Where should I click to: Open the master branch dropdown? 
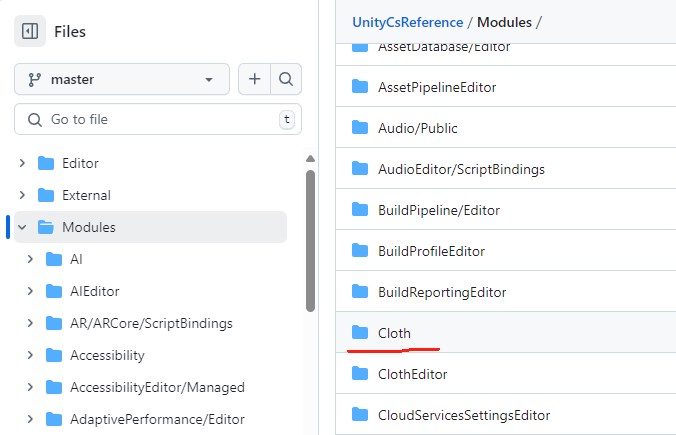tap(122, 79)
